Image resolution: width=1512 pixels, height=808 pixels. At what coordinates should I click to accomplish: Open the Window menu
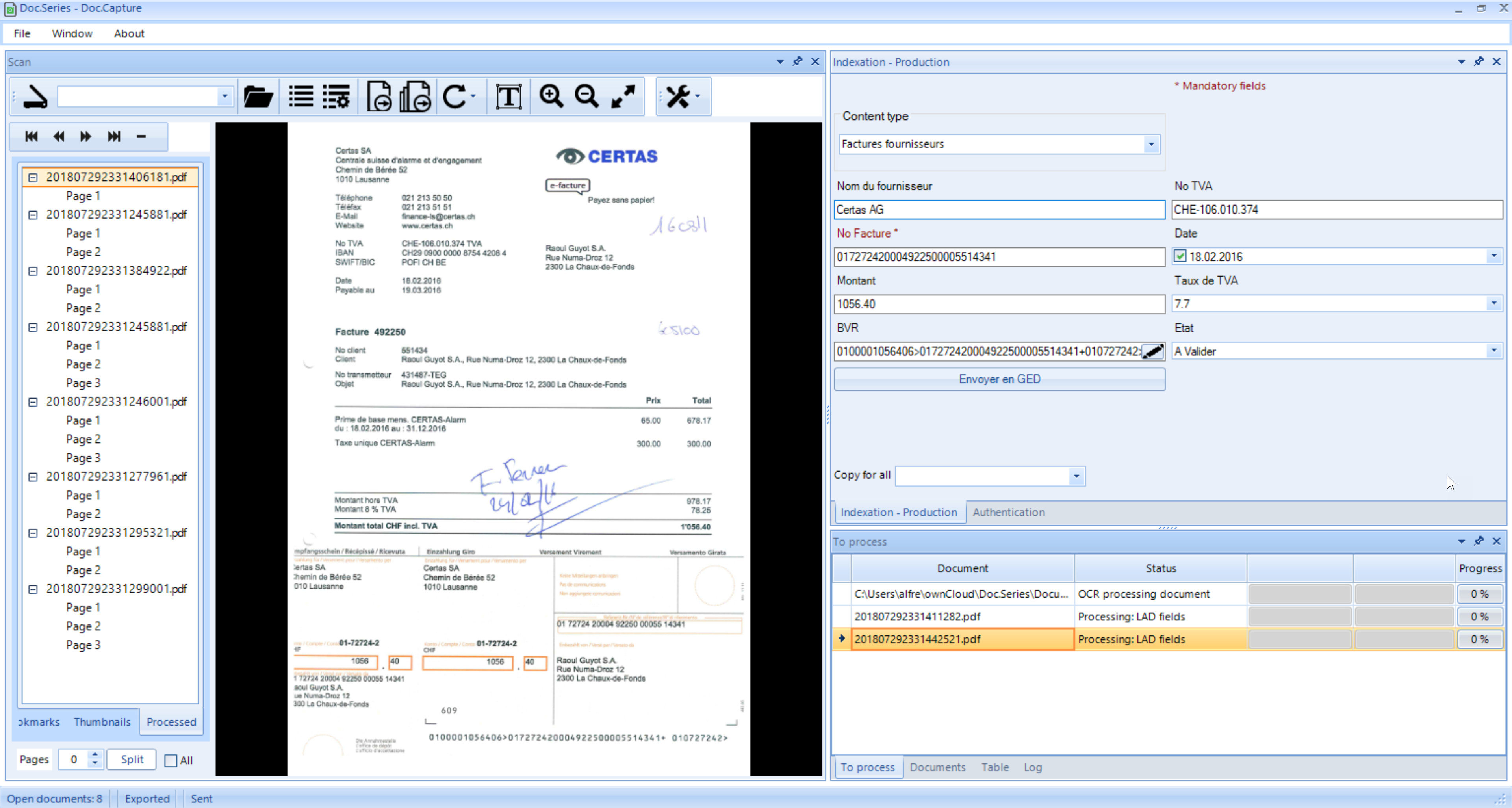[72, 33]
